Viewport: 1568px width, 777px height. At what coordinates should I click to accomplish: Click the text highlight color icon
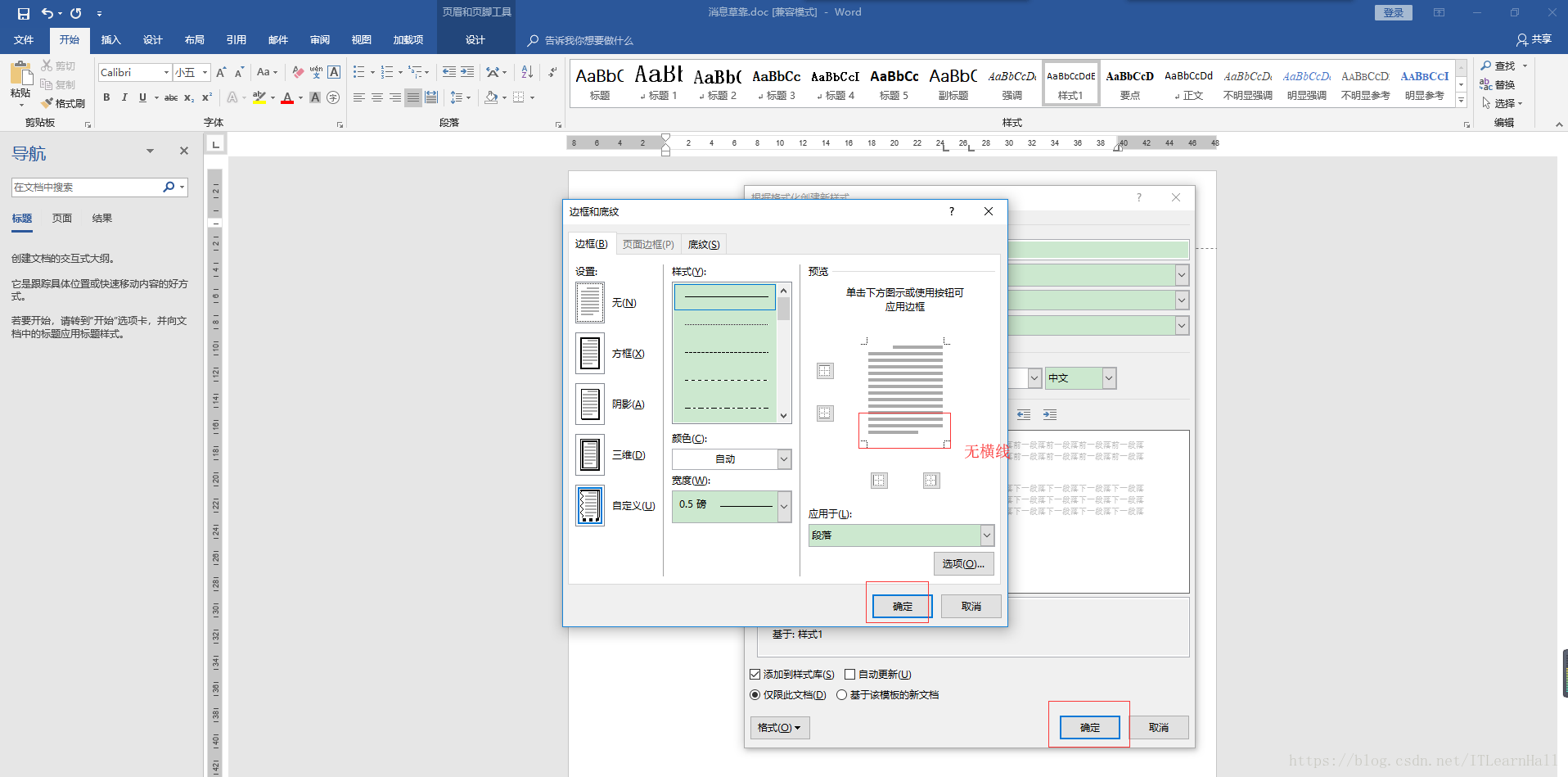[x=259, y=97]
